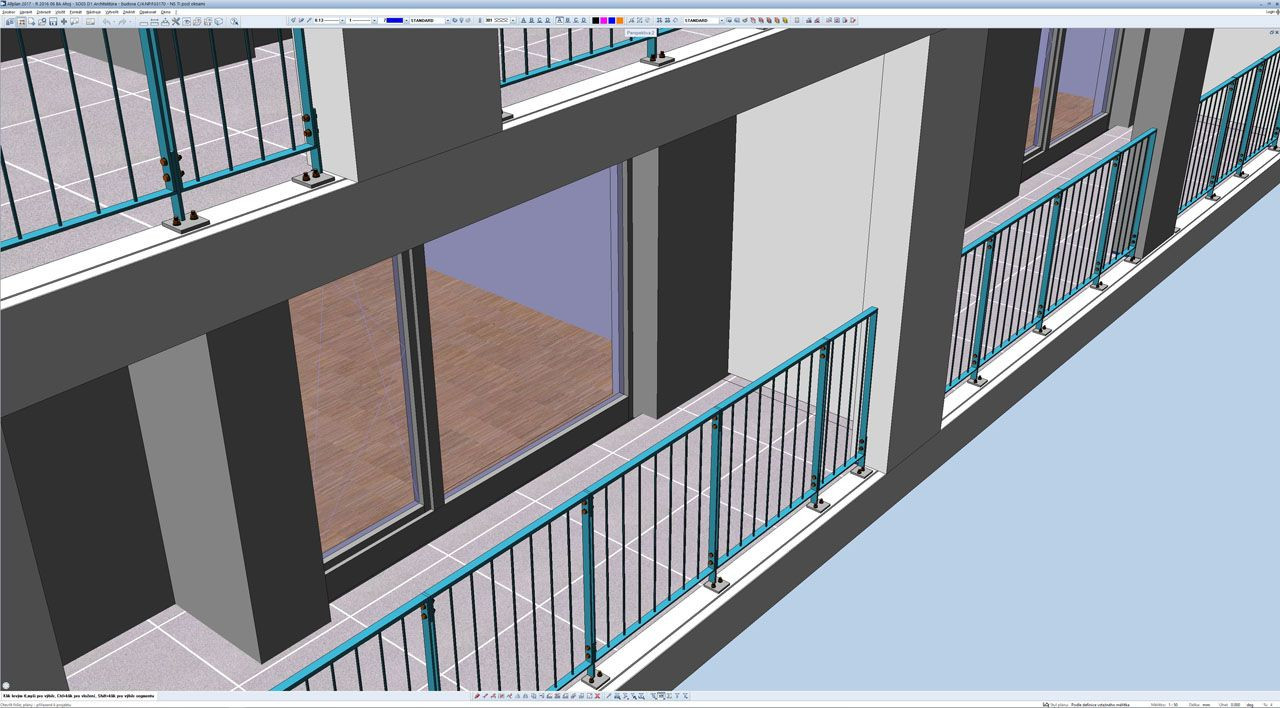Image resolution: width=1280 pixels, height=708 pixels.
Task: Open the Soubor menu
Action: tap(8, 12)
